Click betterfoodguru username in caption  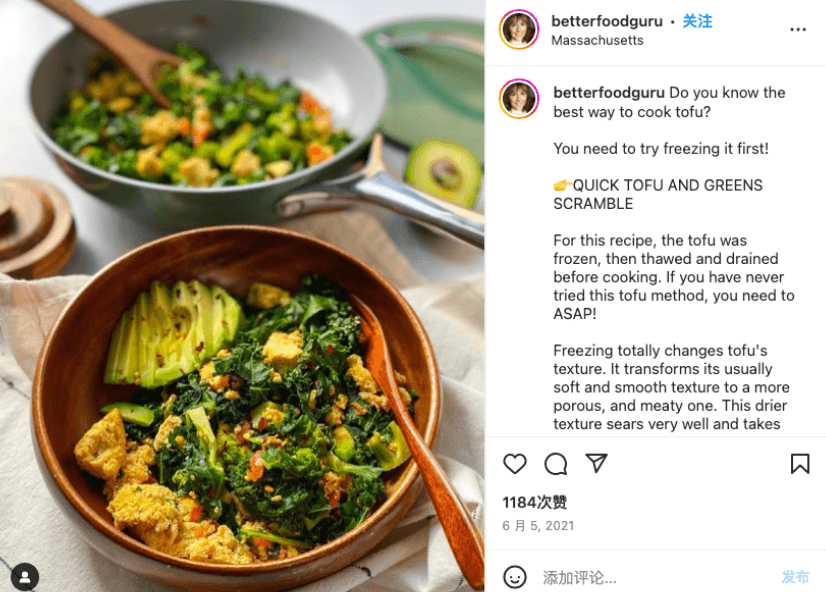point(609,93)
